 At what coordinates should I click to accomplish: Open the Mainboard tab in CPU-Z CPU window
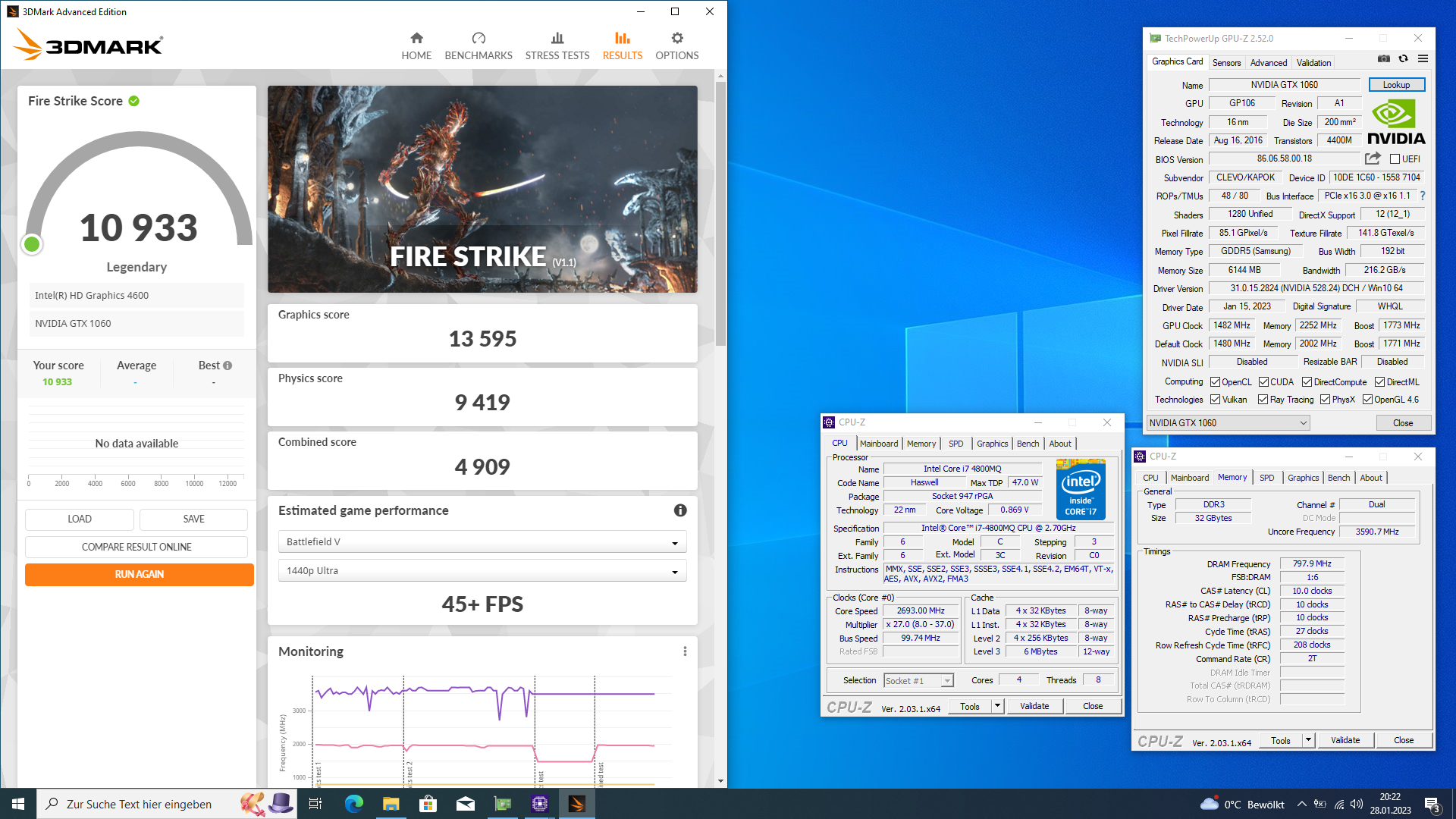click(879, 444)
